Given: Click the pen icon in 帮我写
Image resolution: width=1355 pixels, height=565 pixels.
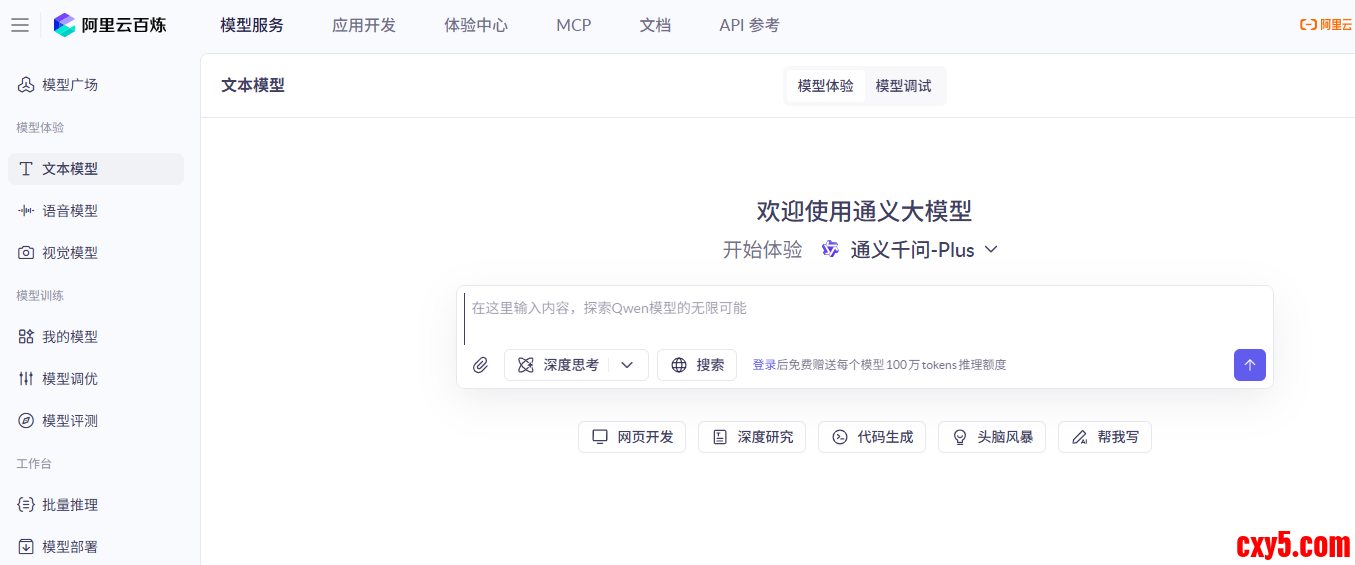Looking at the screenshot, I should [x=1080, y=437].
